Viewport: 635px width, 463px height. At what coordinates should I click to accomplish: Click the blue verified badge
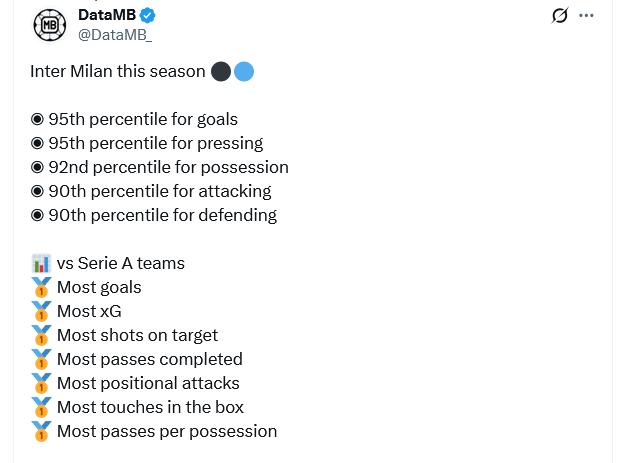[147, 16]
